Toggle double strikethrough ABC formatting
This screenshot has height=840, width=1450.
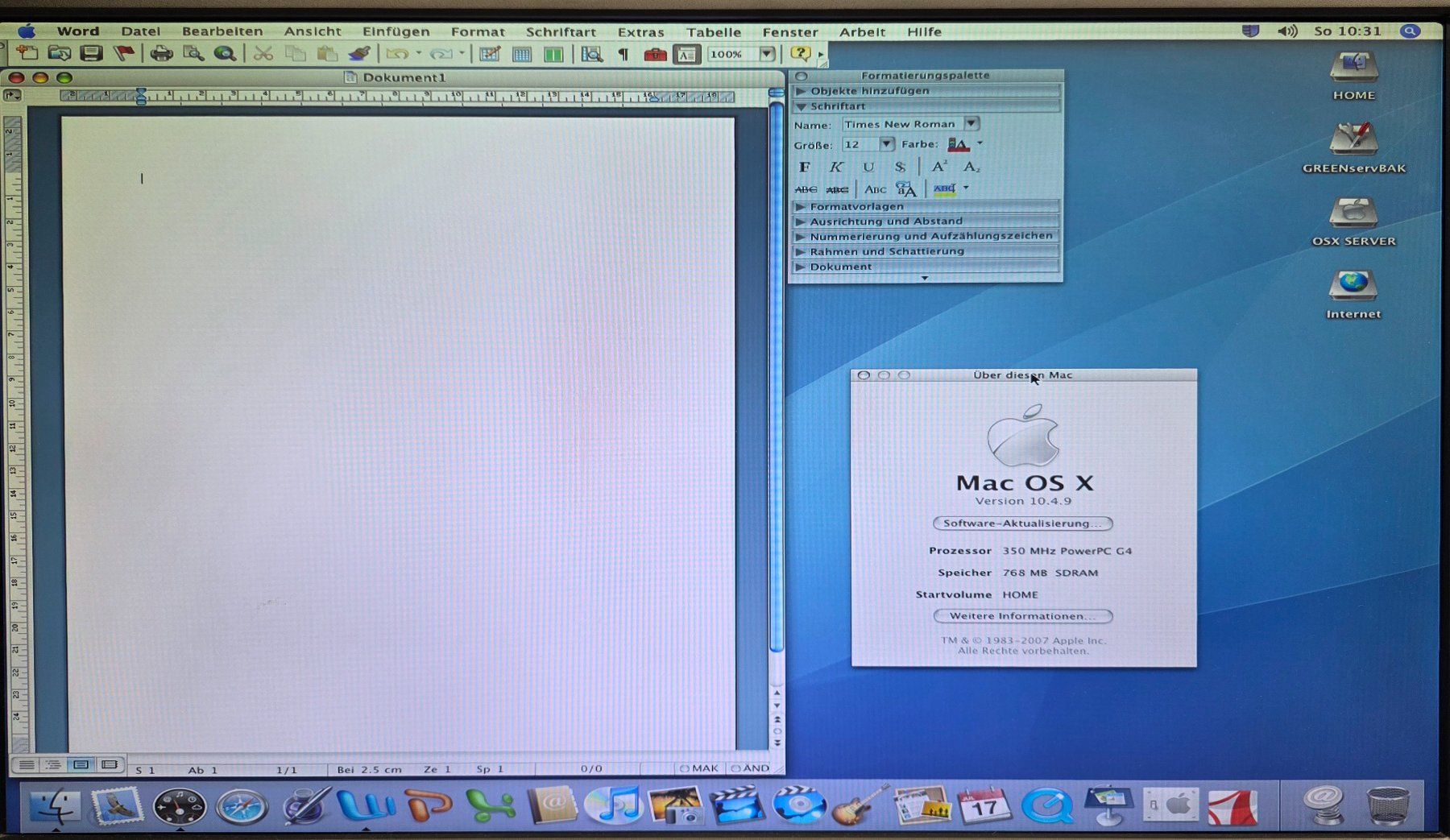(x=837, y=189)
